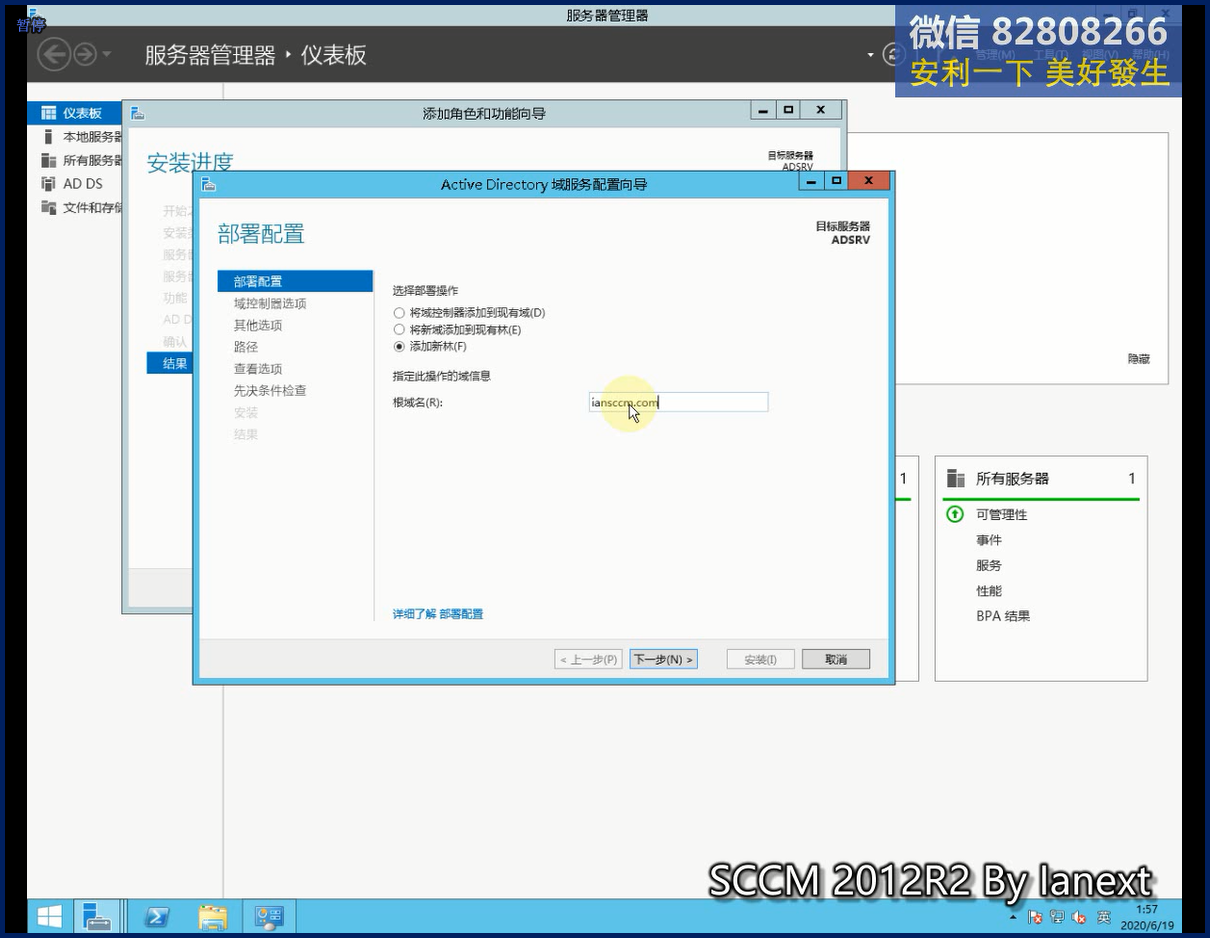Open 文件和存储 via its sidebar icon
The width and height of the screenshot is (1210, 938).
[x=48, y=207]
